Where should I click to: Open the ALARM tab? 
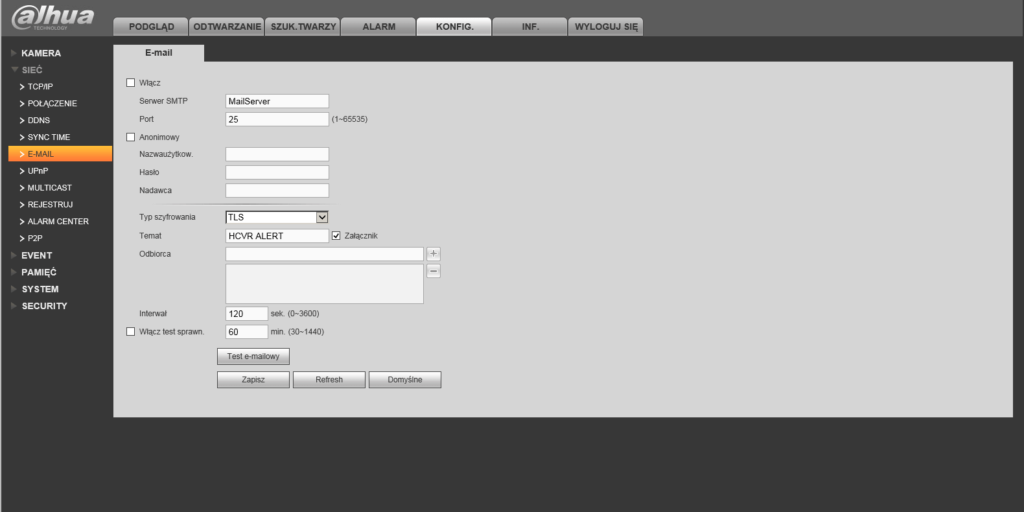tap(378, 27)
